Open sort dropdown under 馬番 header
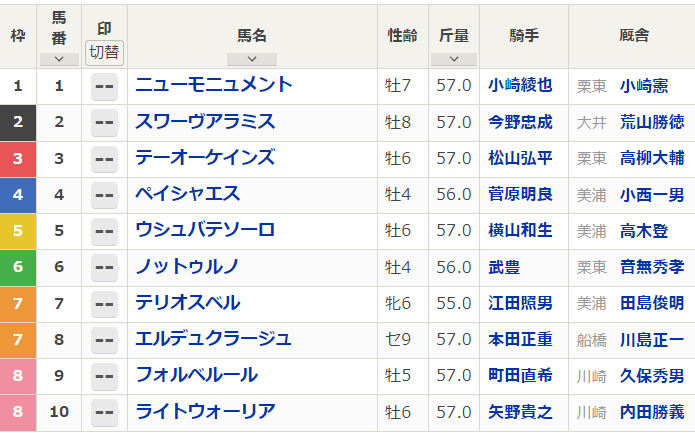This screenshot has width=695, height=433. 59,59
